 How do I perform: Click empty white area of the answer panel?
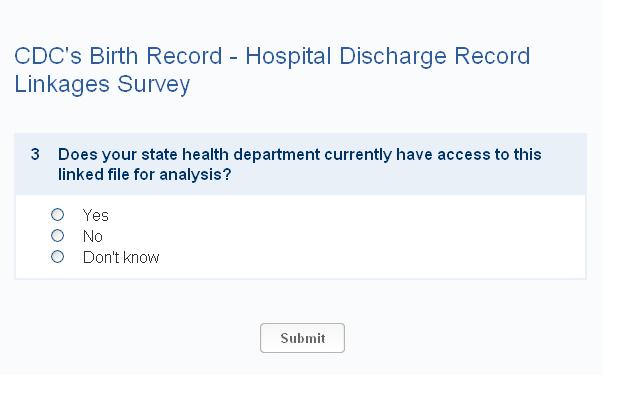[400, 238]
